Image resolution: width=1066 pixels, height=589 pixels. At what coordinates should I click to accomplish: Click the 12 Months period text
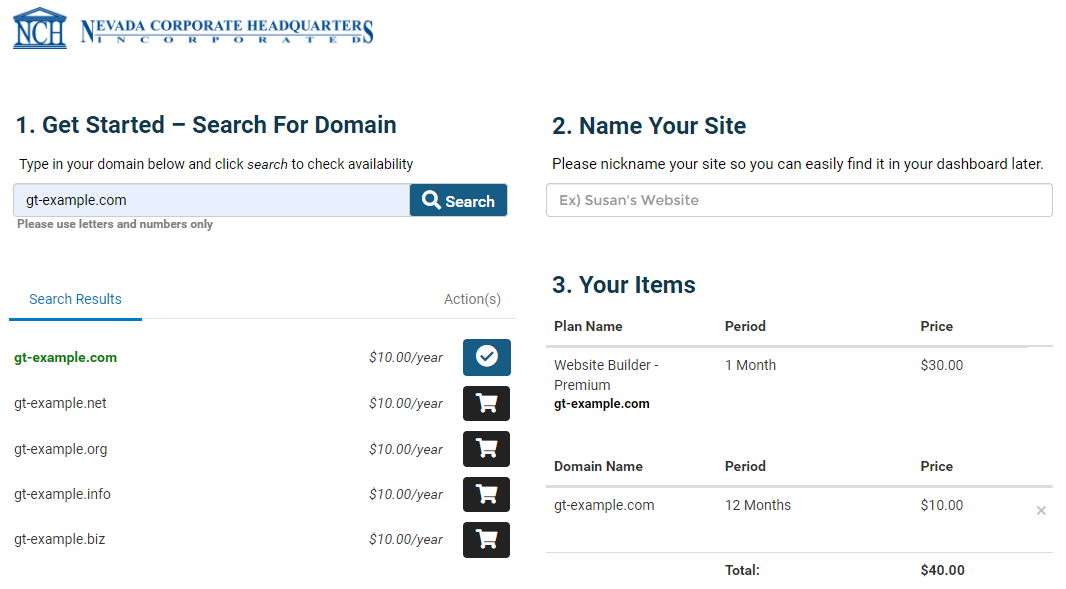tap(758, 505)
